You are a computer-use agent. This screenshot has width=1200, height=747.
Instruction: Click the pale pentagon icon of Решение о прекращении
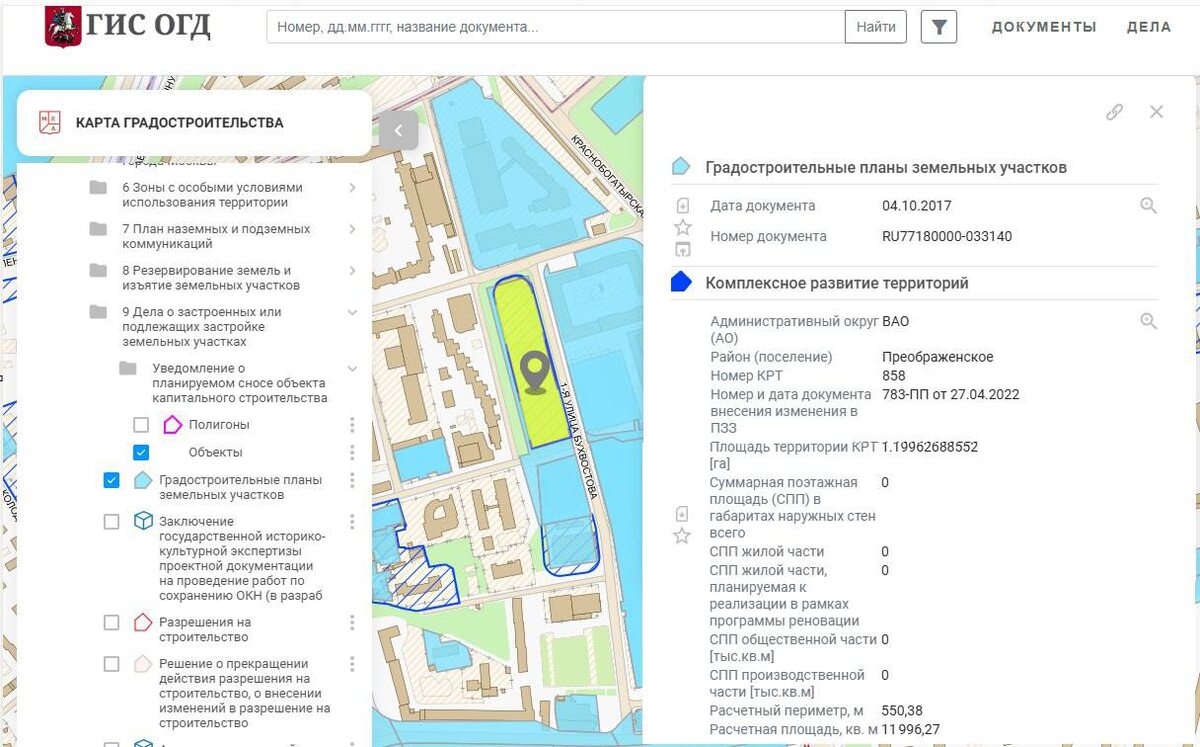point(143,664)
